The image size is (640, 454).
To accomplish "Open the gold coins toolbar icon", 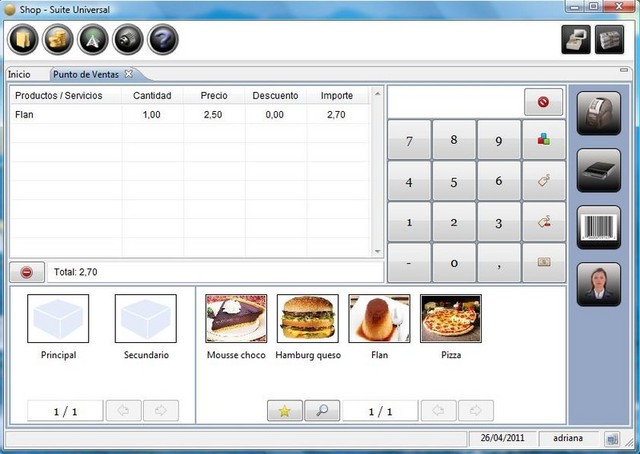I will (58, 40).
